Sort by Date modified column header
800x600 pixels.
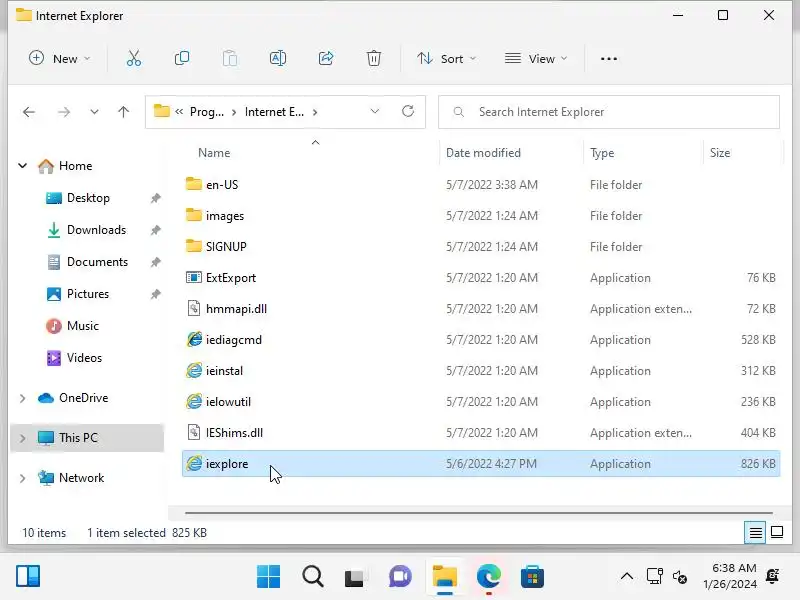pyautogui.click(x=483, y=153)
